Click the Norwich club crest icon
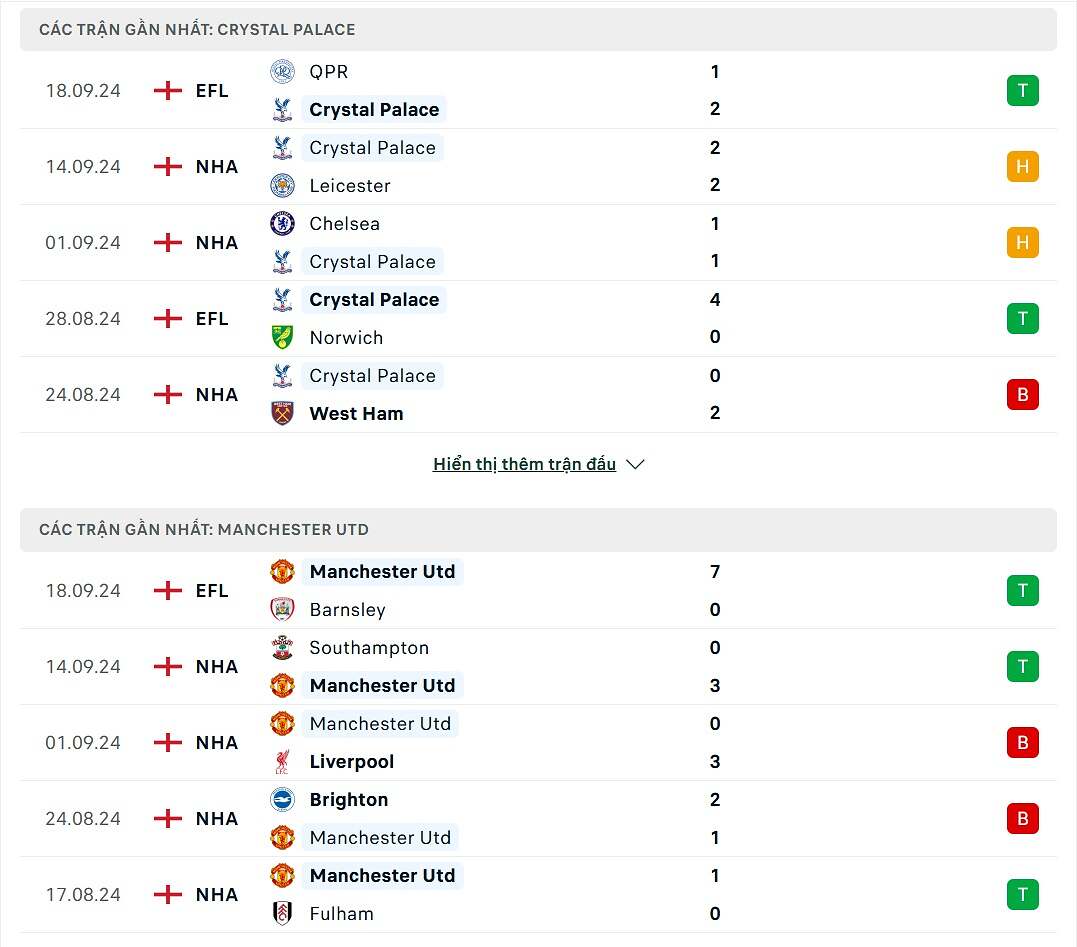The width and height of the screenshot is (1077, 947). pos(282,337)
